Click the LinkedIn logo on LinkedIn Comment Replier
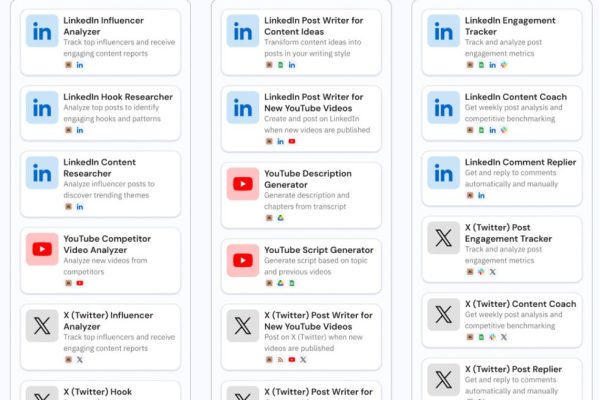 click(x=443, y=173)
